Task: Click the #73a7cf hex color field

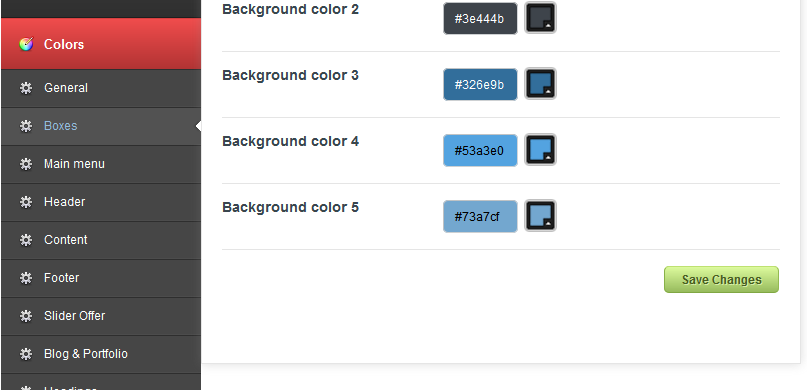Action: 480,217
